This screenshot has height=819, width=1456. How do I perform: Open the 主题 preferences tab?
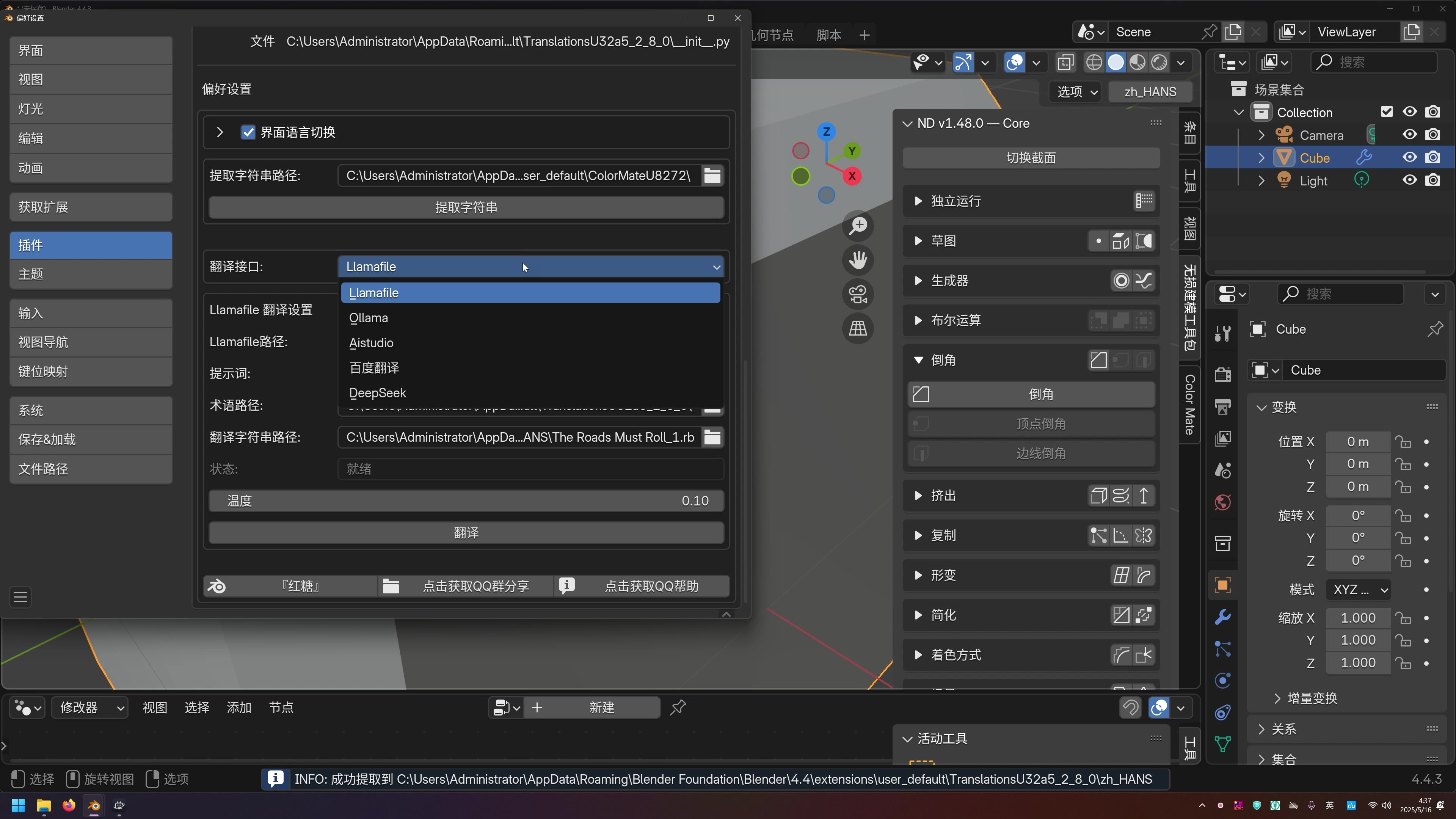[x=91, y=275]
